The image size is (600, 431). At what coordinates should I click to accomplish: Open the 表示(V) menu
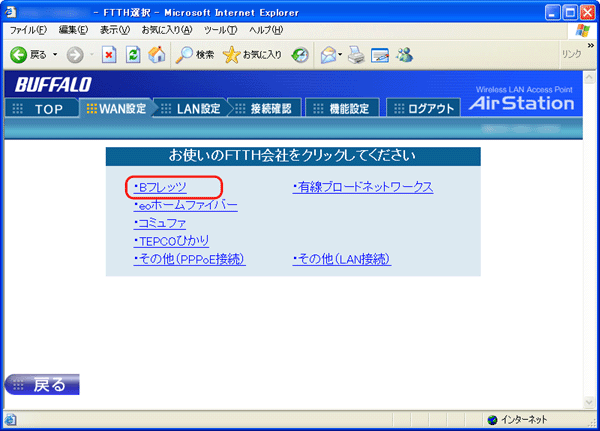click(115, 30)
